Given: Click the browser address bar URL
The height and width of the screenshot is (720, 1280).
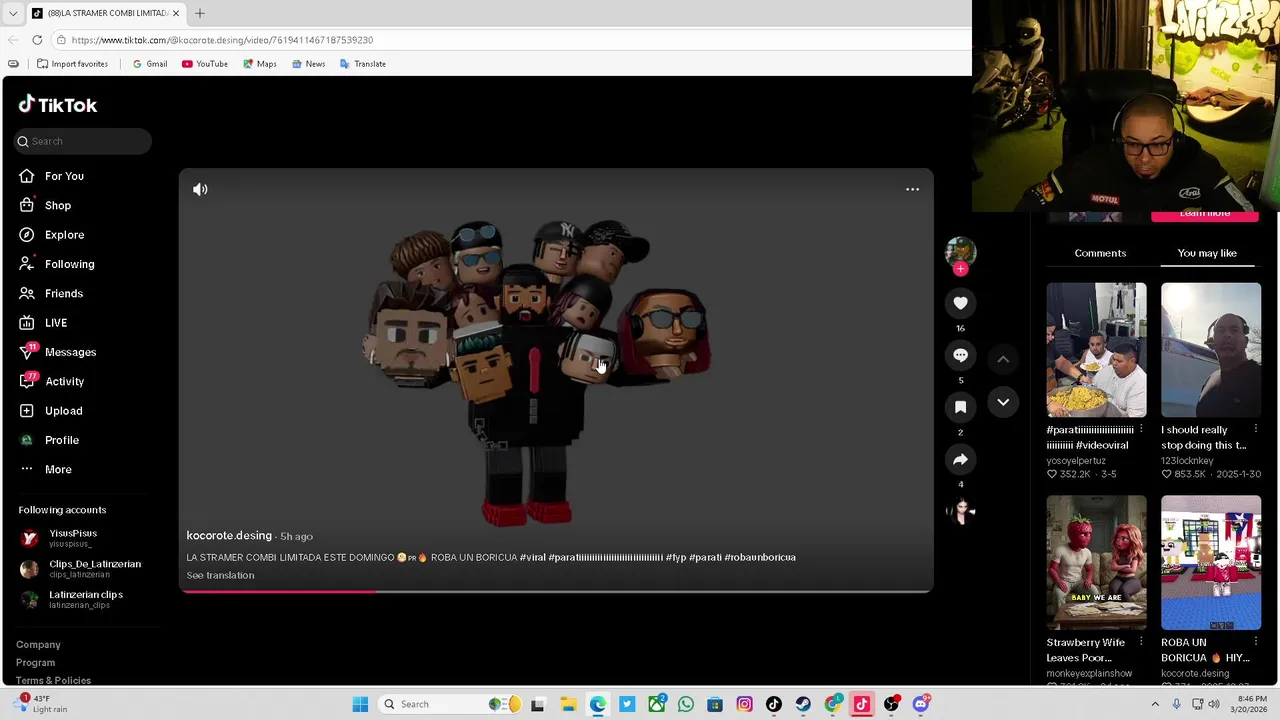Looking at the screenshot, I should coord(222,40).
